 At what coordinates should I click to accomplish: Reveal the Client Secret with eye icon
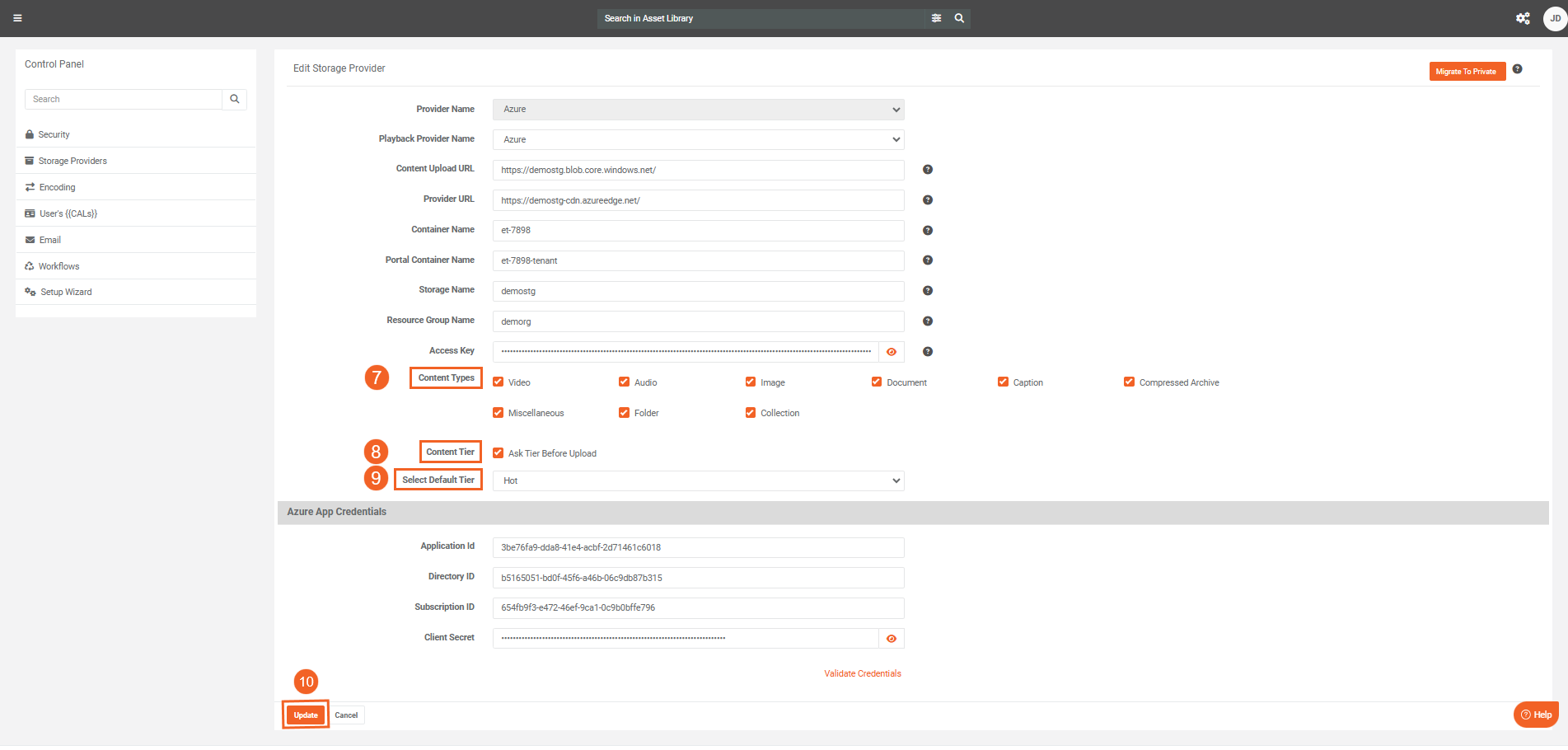tap(892, 639)
